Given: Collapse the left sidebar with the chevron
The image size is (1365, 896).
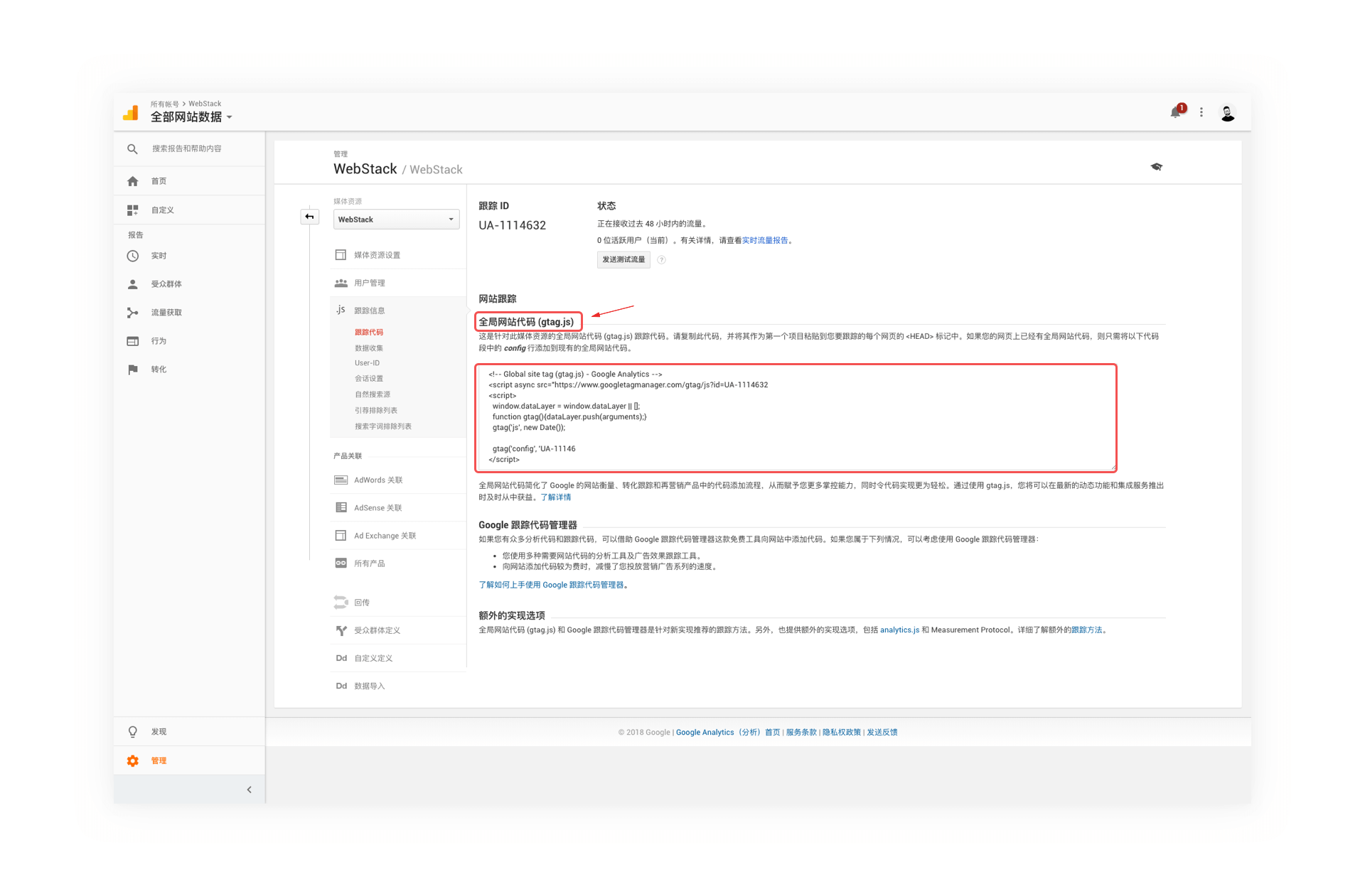Looking at the screenshot, I should click(249, 789).
